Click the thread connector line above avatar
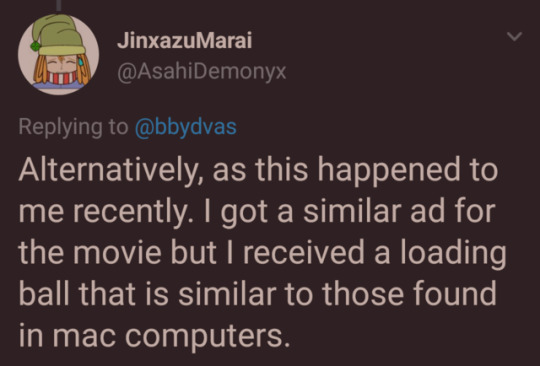 click(x=59, y=5)
